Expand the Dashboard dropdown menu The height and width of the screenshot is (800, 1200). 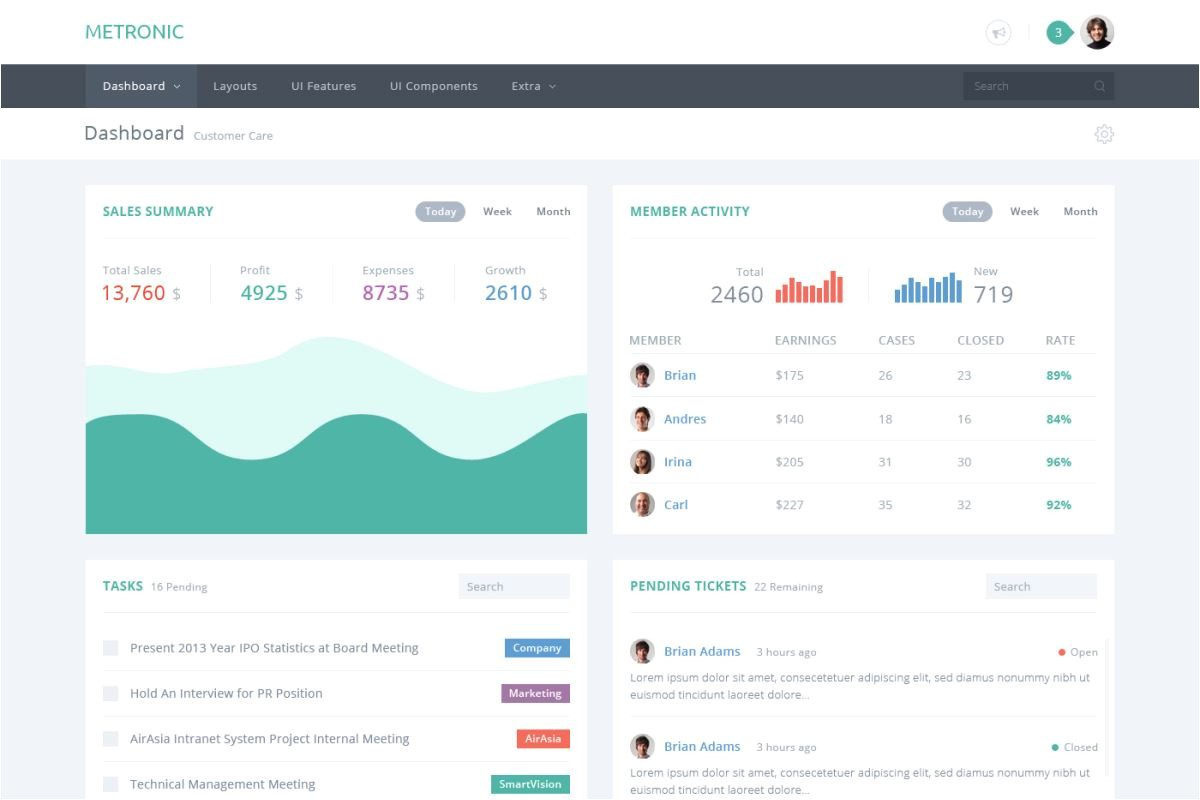pos(141,86)
